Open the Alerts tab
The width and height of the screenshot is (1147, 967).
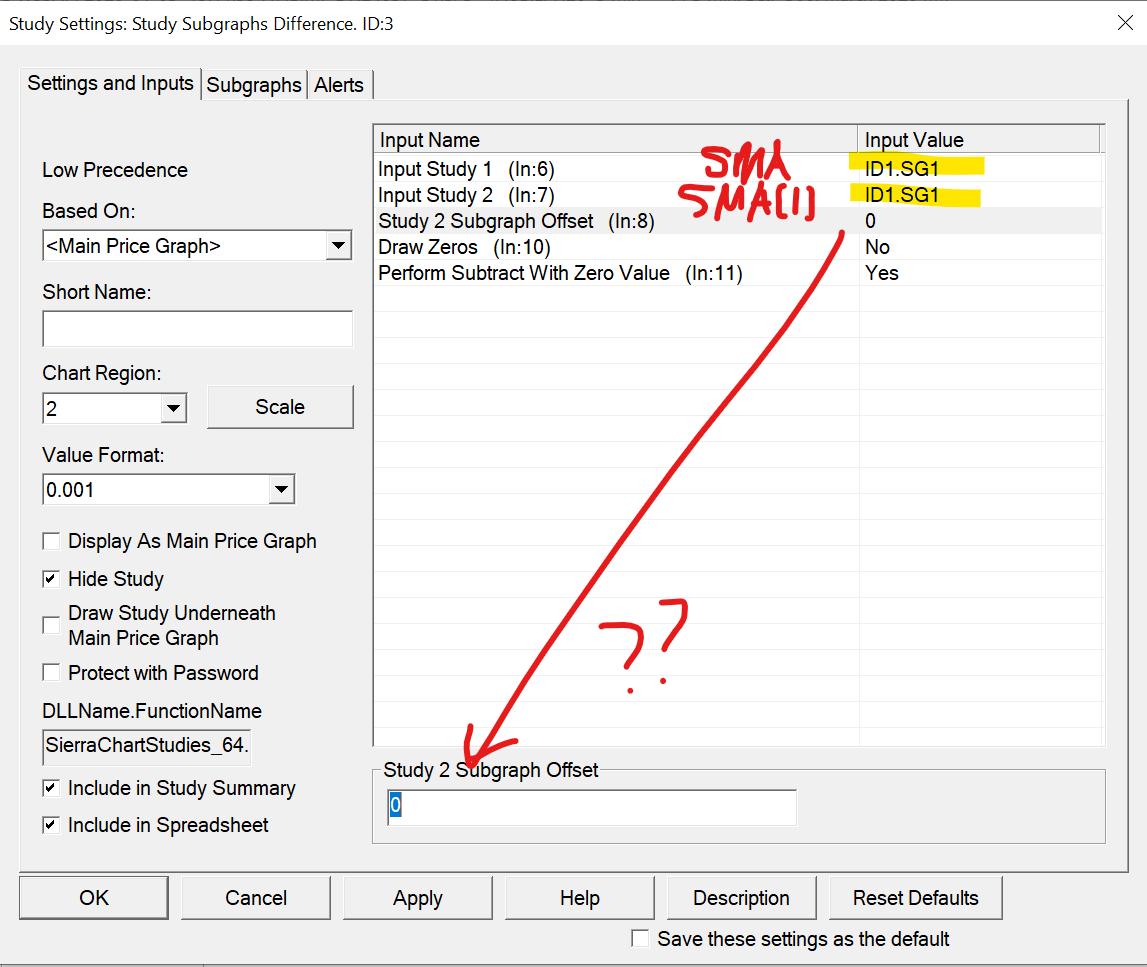(x=339, y=85)
